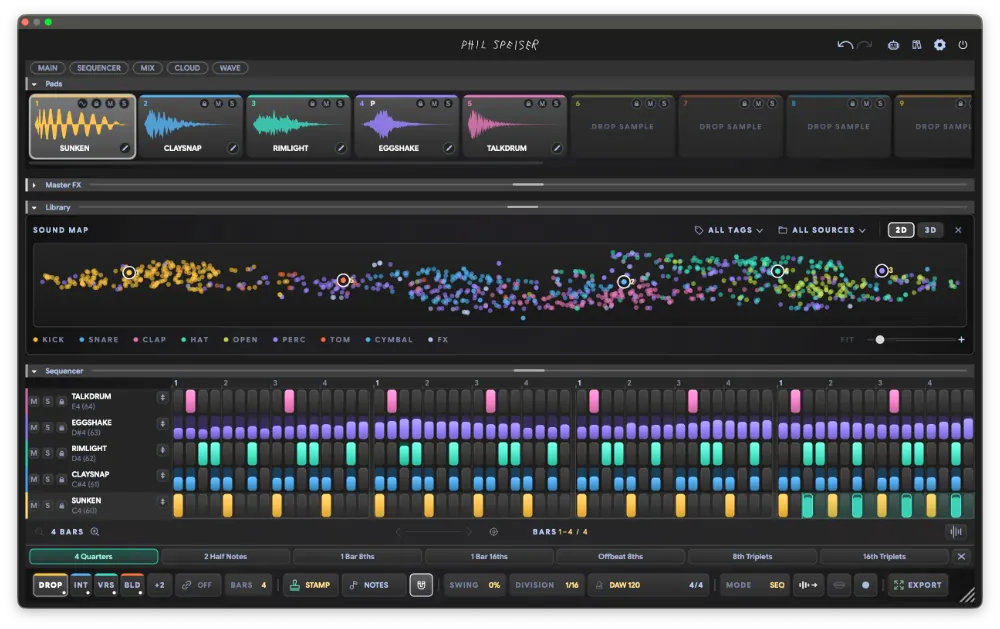
Task: Switch sound map to 3D view
Action: pyautogui.click(x=930, y=230)
